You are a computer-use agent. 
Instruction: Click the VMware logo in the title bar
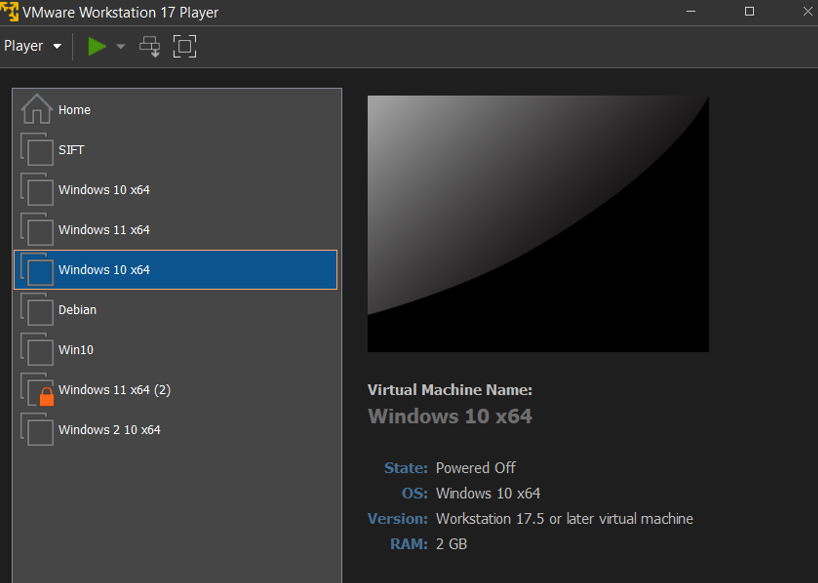point(9,11)
